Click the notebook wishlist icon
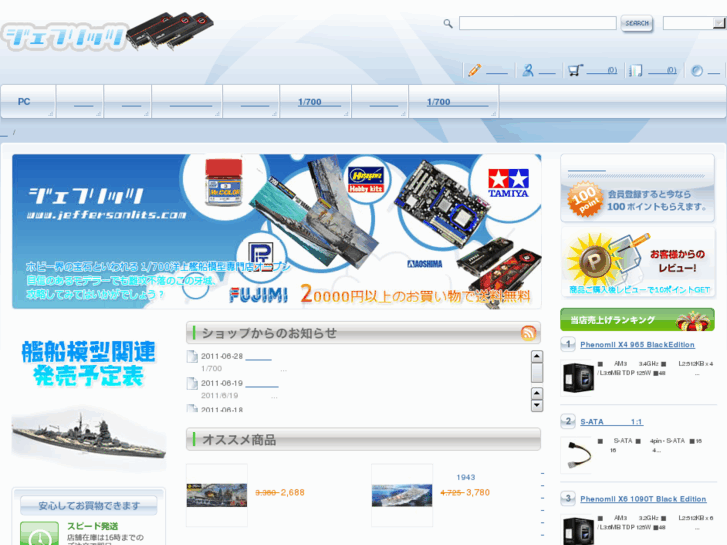Image resolution: width=727 pixels, height=545 pixels. click(x=636, y=71)
